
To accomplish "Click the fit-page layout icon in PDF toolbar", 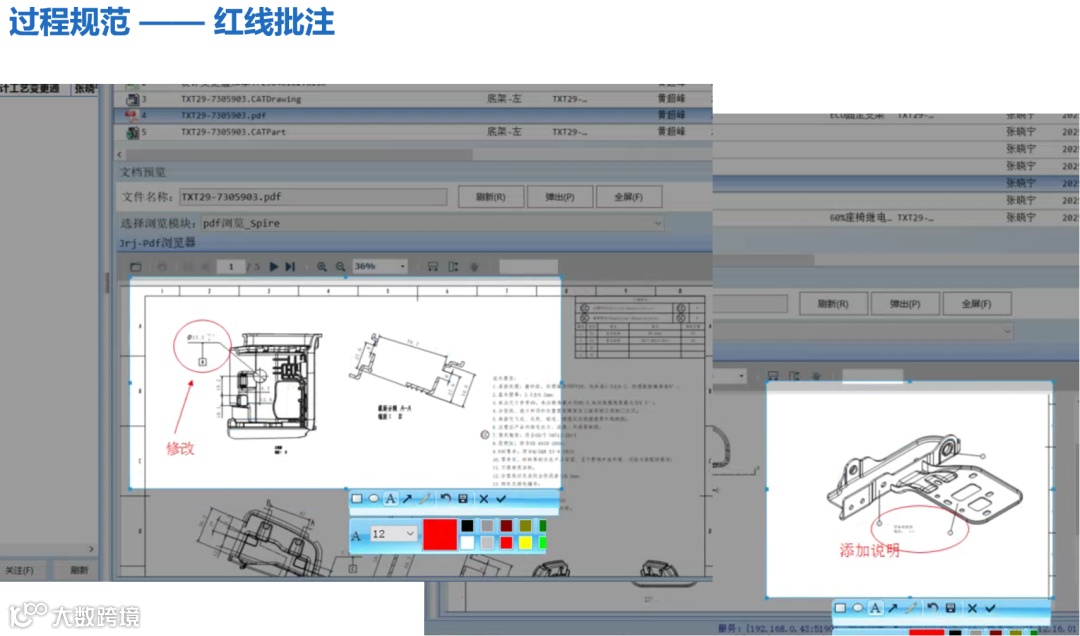I will click(453, 267).
